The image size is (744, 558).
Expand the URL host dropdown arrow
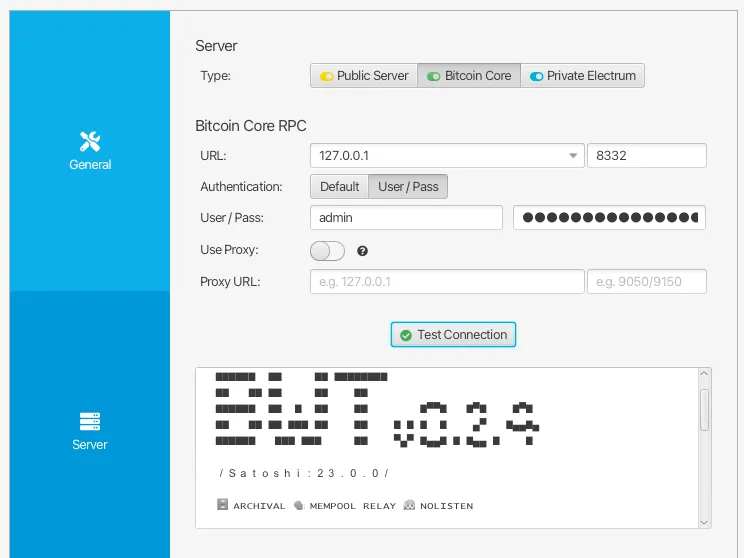[573, 156]
